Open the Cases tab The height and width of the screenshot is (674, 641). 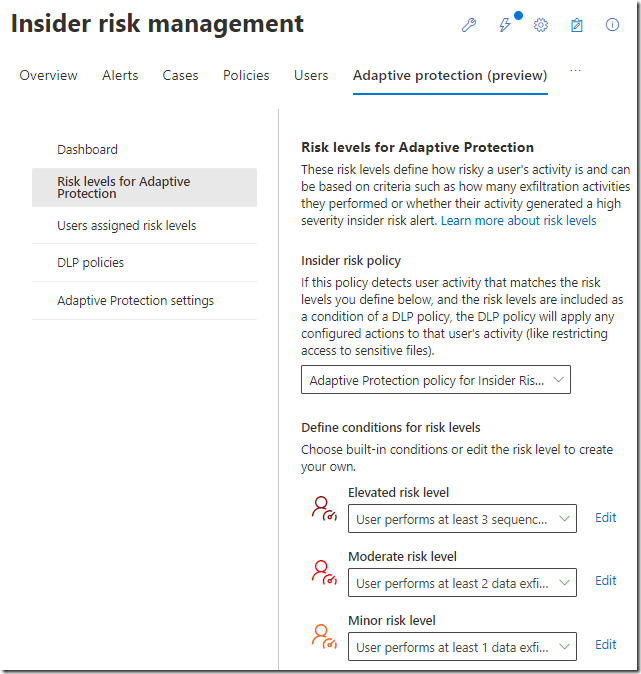pos(180,75)
